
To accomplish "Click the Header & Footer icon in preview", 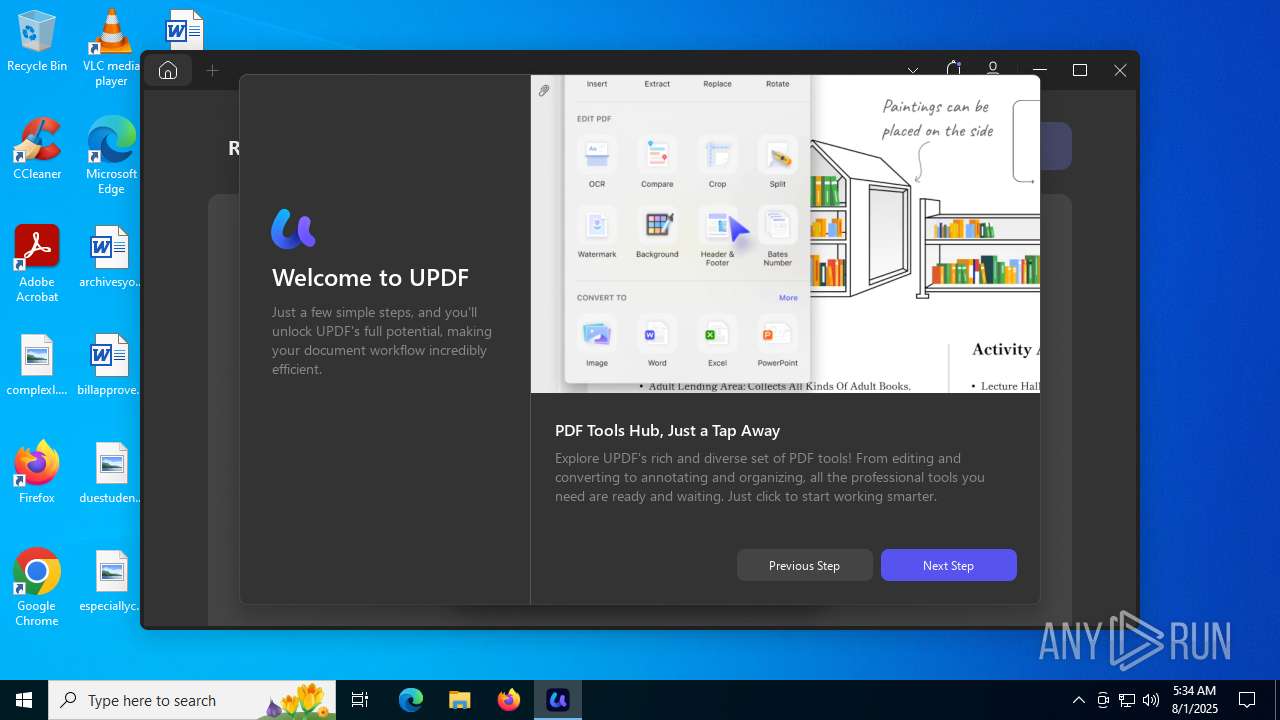I will coord(717,225).
